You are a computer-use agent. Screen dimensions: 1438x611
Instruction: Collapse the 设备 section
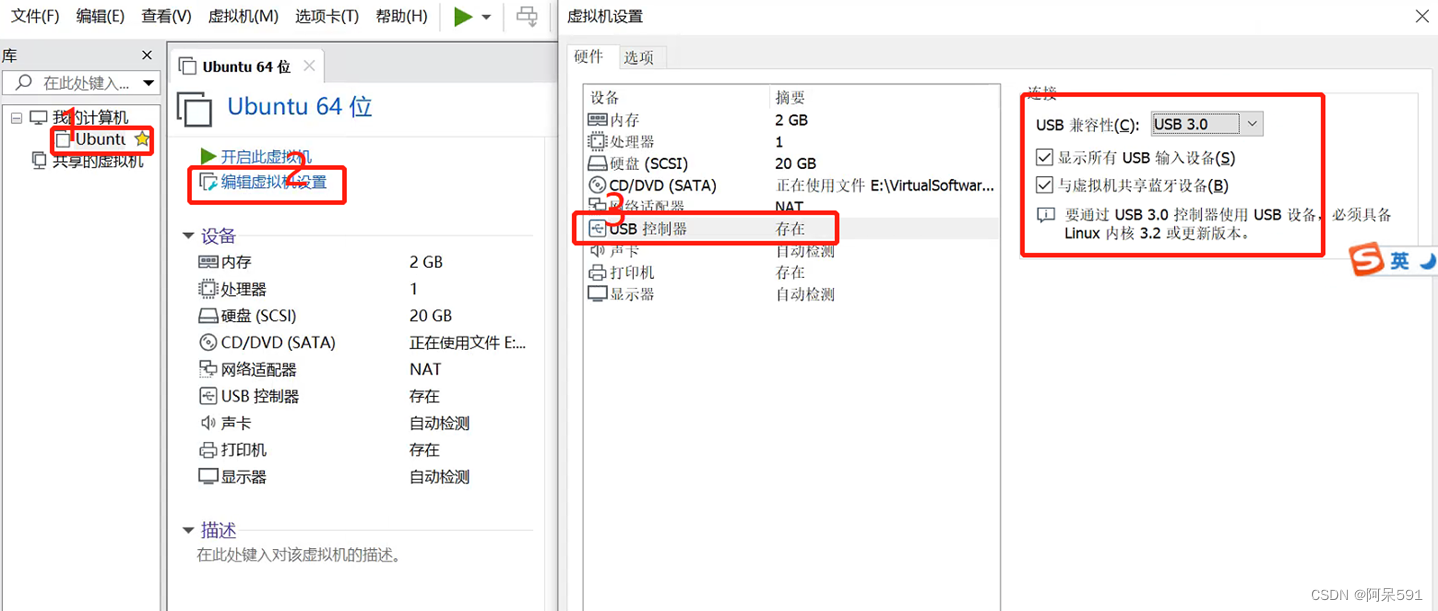(x=189, y=236)
